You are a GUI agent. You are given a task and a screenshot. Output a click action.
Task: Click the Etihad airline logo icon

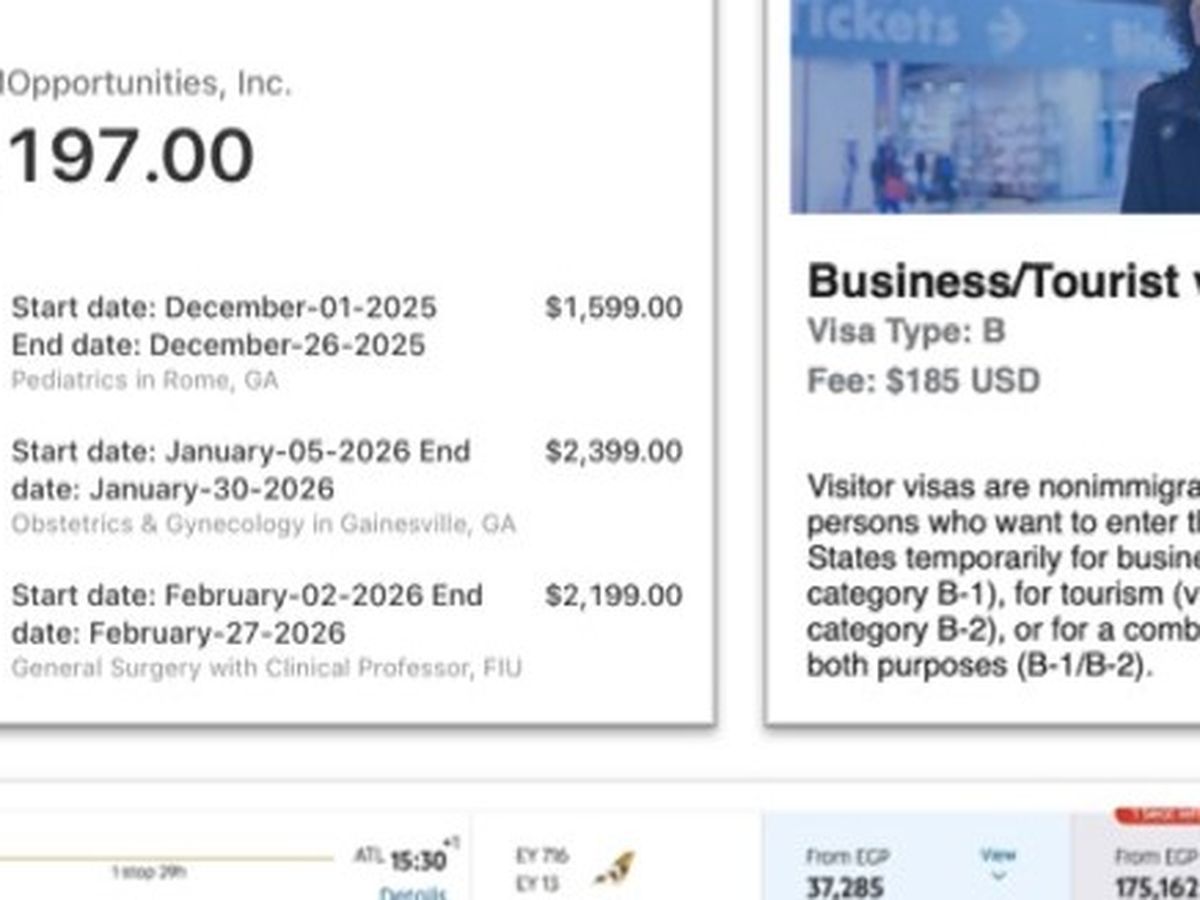(x=614, y=868)
